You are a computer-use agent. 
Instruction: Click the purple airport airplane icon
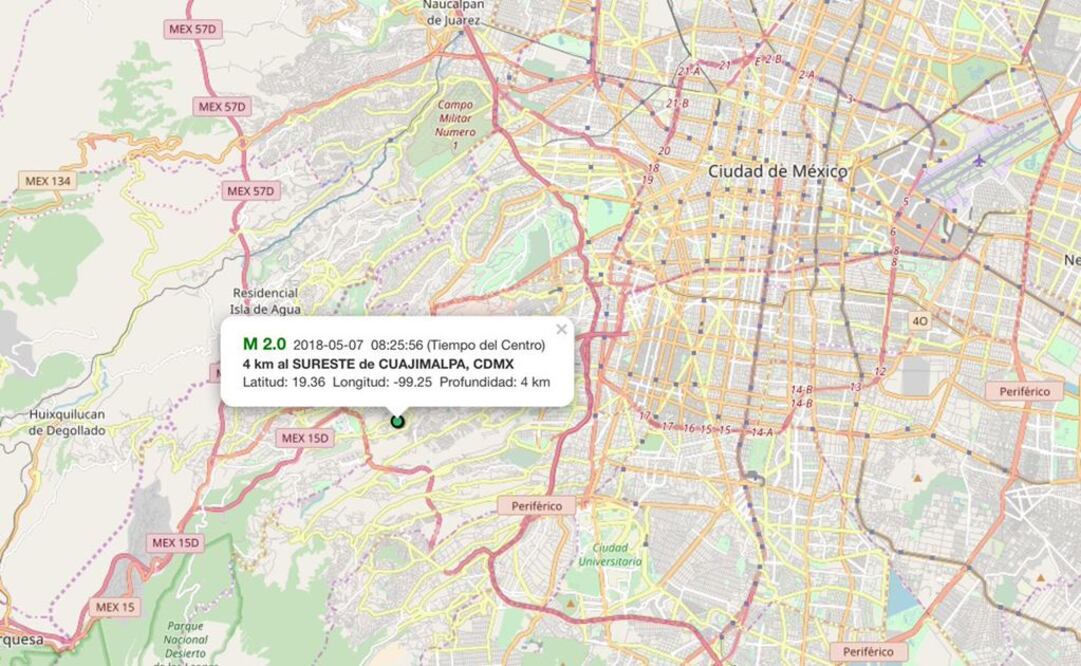click(977, 160)
